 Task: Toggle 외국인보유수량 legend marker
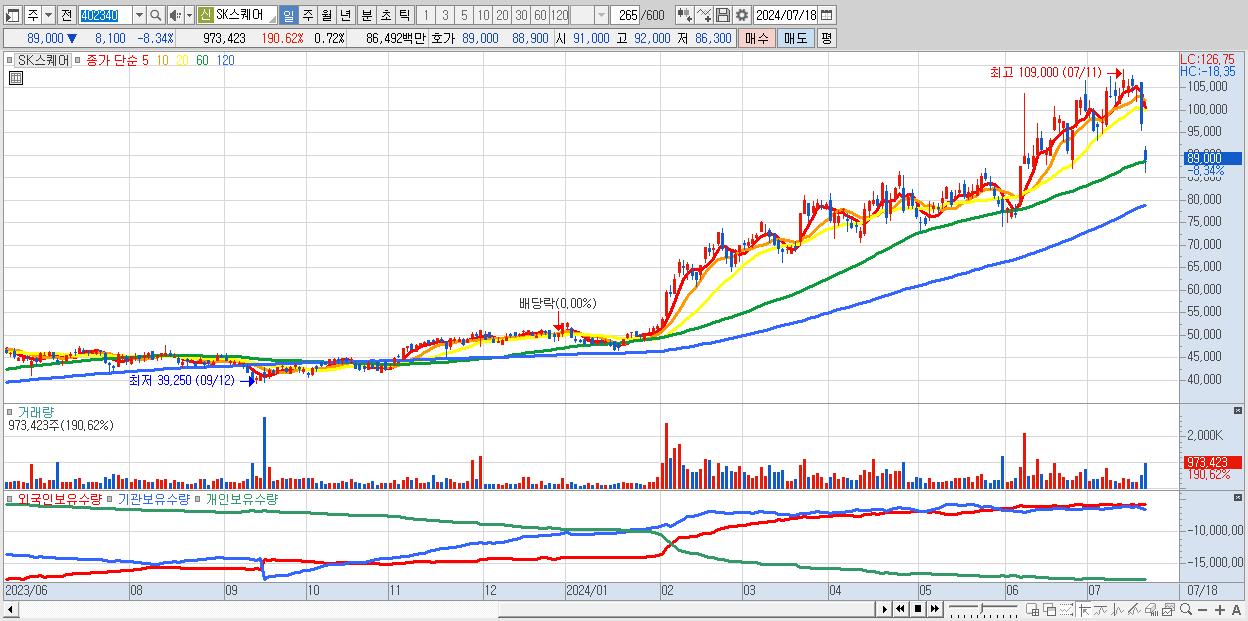(10, 499)
